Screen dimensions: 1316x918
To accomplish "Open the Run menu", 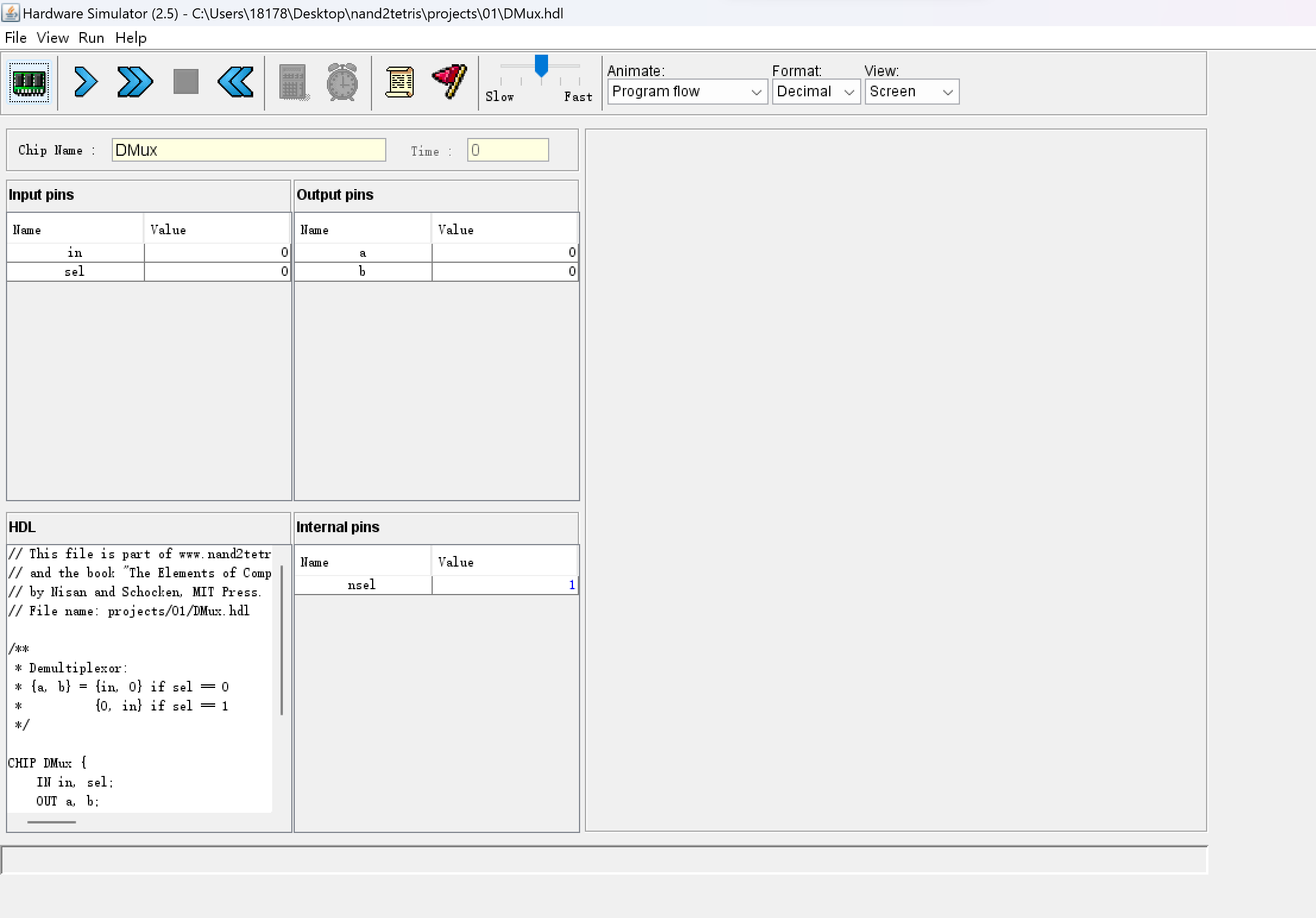I will click(91, 38).
